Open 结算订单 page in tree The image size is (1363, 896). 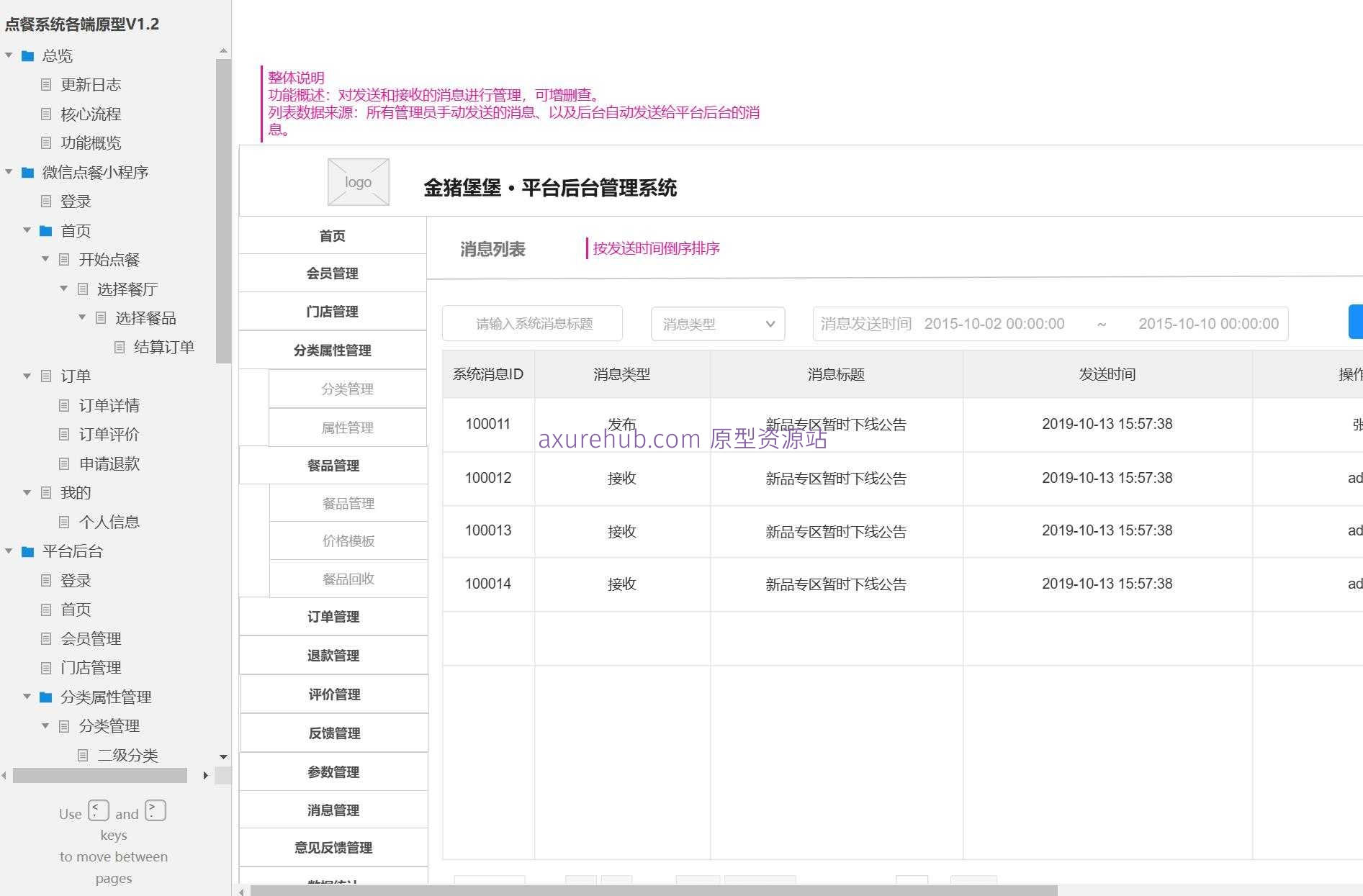point(164,347)
